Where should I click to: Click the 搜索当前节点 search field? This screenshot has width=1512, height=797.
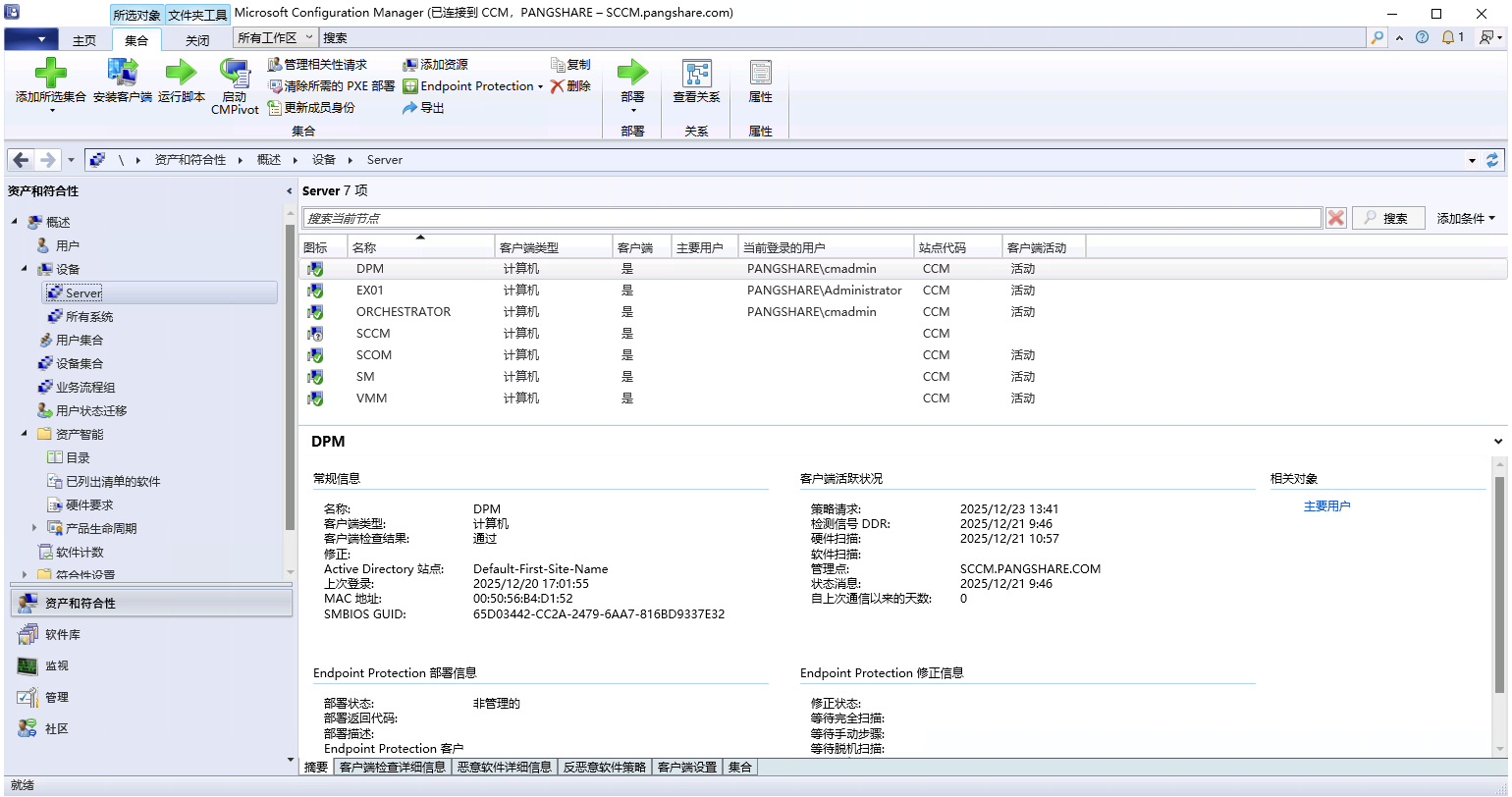[x=812, y=218]
